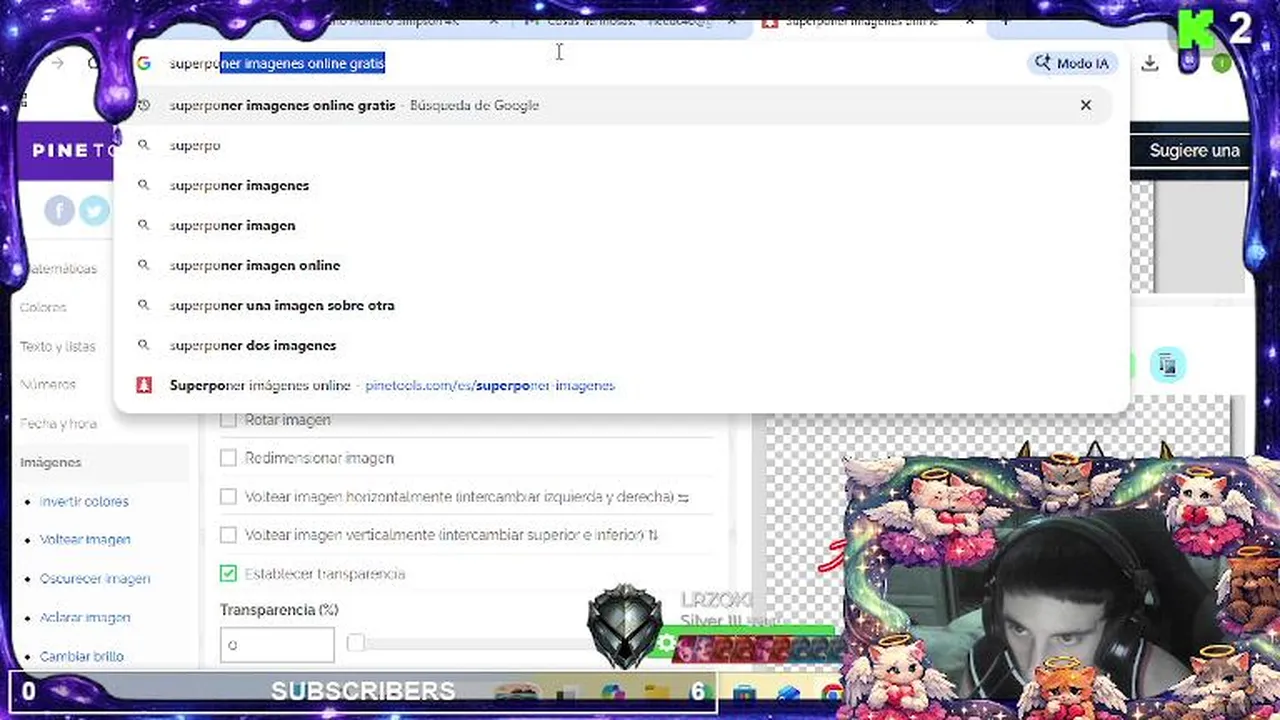Click the Pinetools logo
Viewport: 1280px width, 720px height.
click(x=75, y=150)
